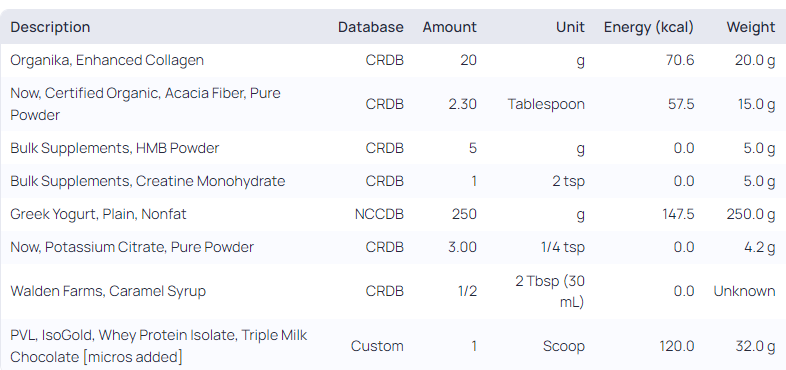The image size is (786, 370).
Task: Sort by the Description column header
Action: [x=50, y=27]
